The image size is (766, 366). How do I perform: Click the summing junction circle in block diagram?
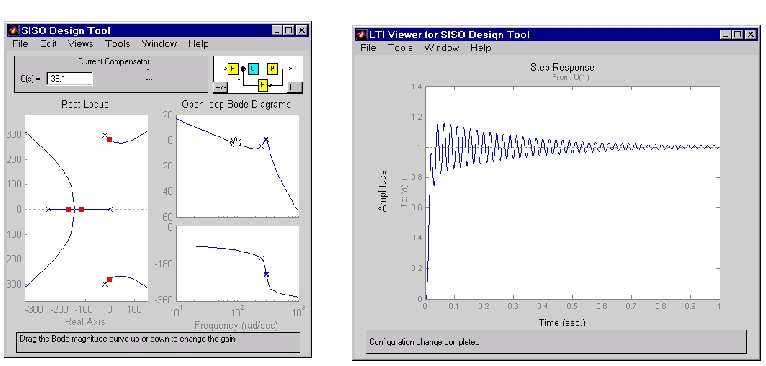pos(243,69)
